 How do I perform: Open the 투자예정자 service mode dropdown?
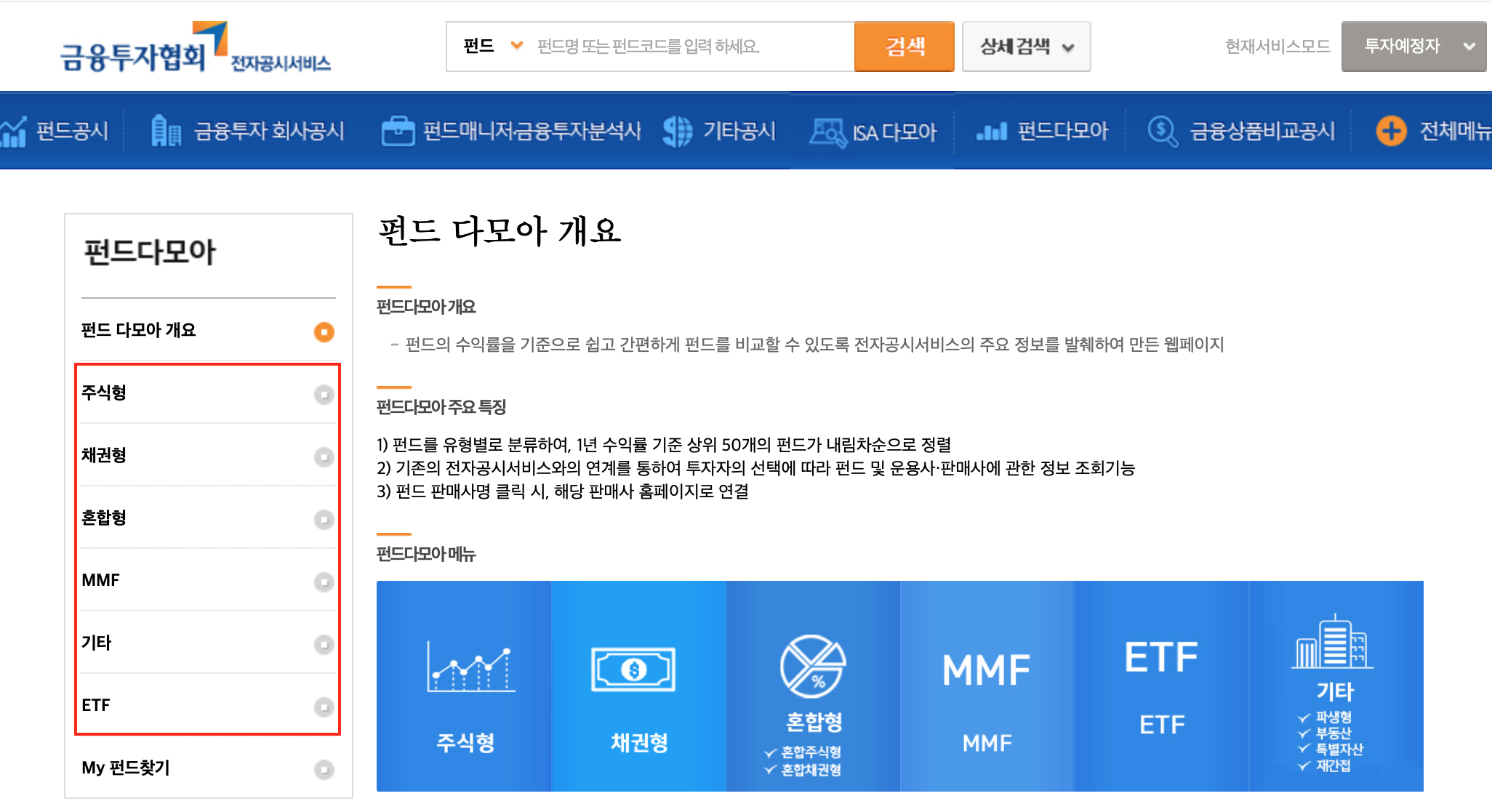(1412, 46)
